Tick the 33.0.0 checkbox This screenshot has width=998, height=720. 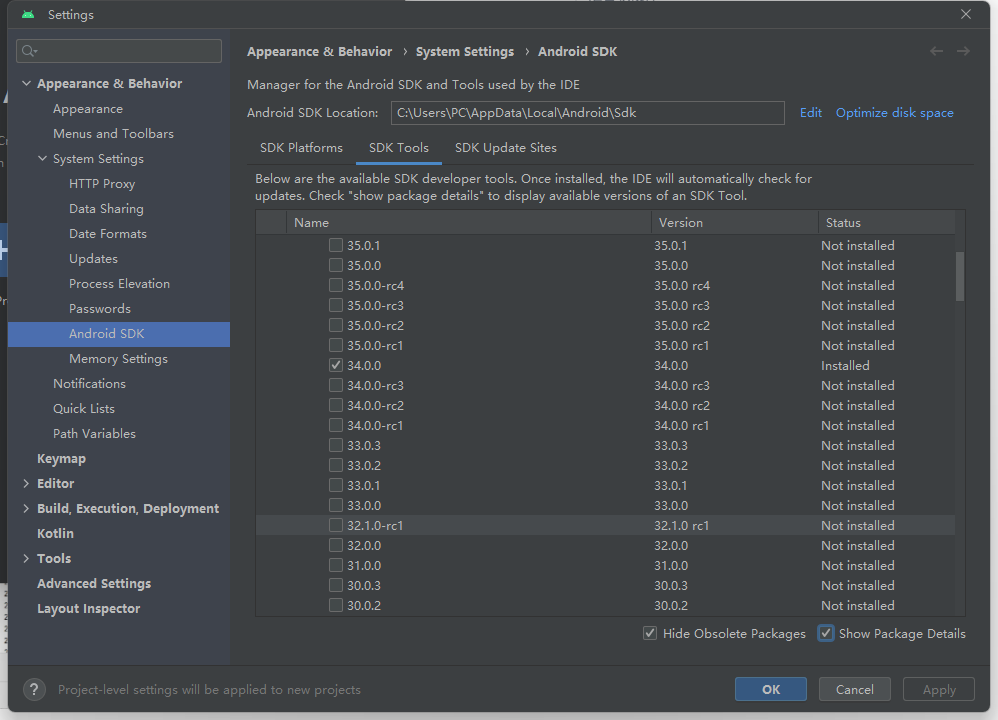[x=335, y=505]
